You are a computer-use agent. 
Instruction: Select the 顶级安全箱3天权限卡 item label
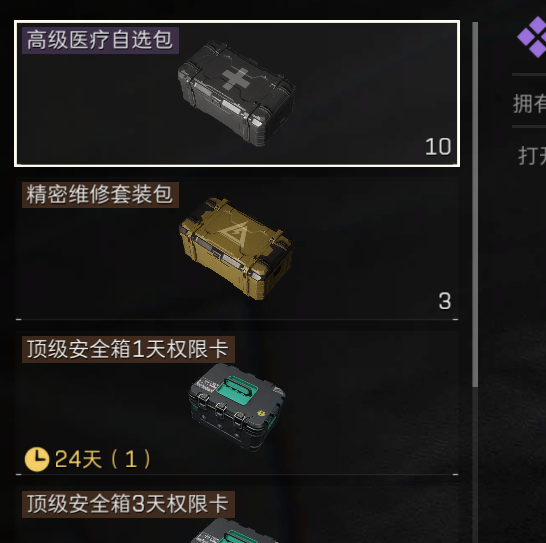pyautogui.click(x=128, y=504)
